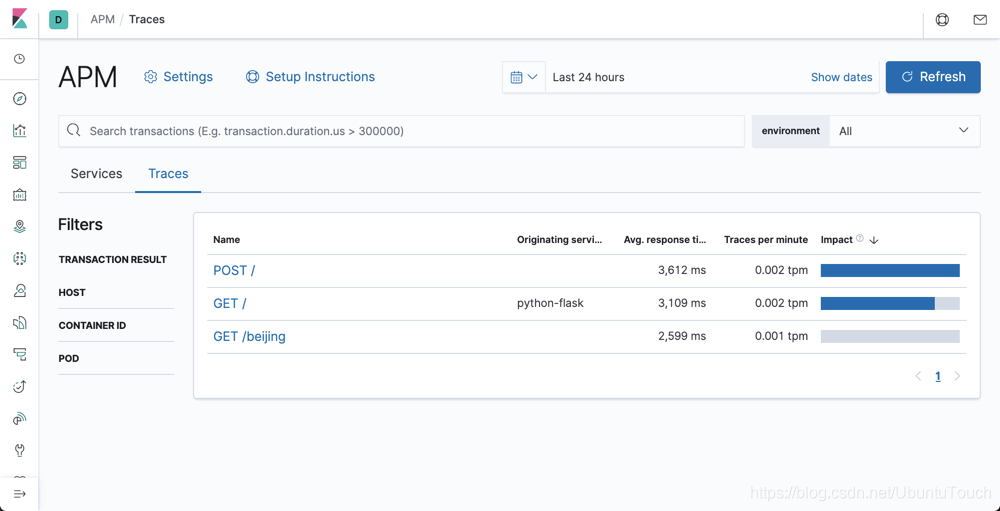The height and width of the screenshot is (511, 1000).
Task: Open the GET / trace
Action: pyautogui.click(x=230, y=304)
